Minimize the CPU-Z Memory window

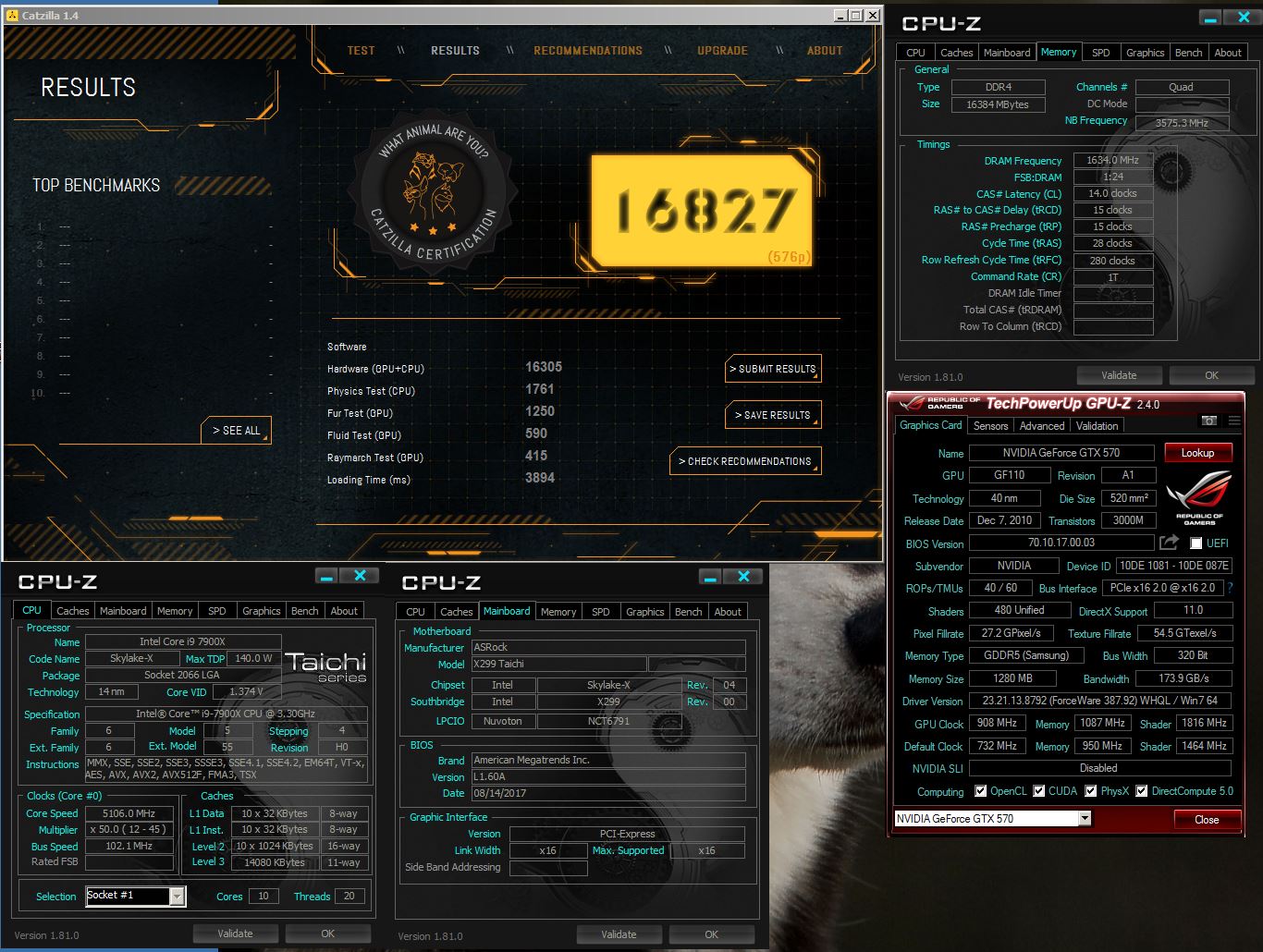pos(1209,18)
